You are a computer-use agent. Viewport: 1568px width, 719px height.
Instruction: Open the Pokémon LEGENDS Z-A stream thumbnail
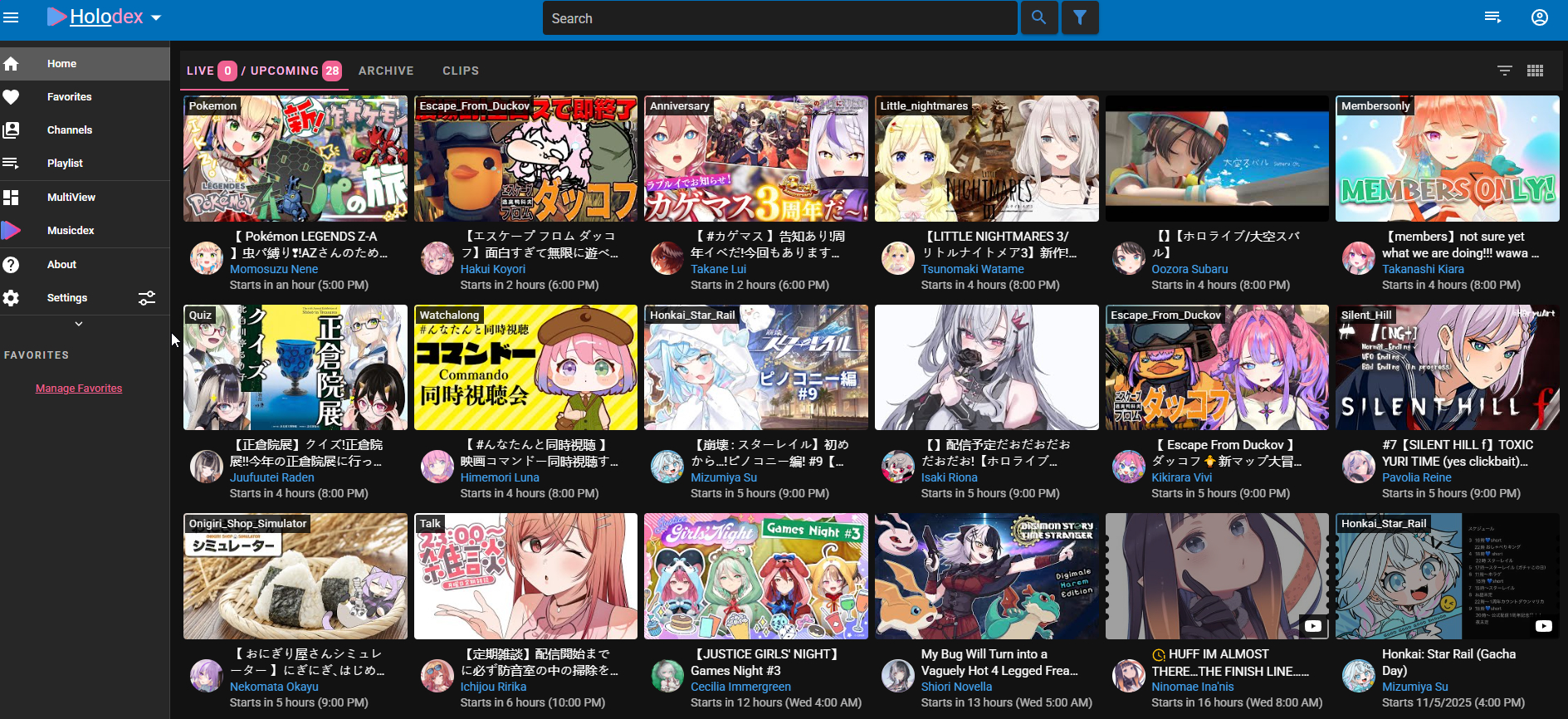click(x=296, y=159)
